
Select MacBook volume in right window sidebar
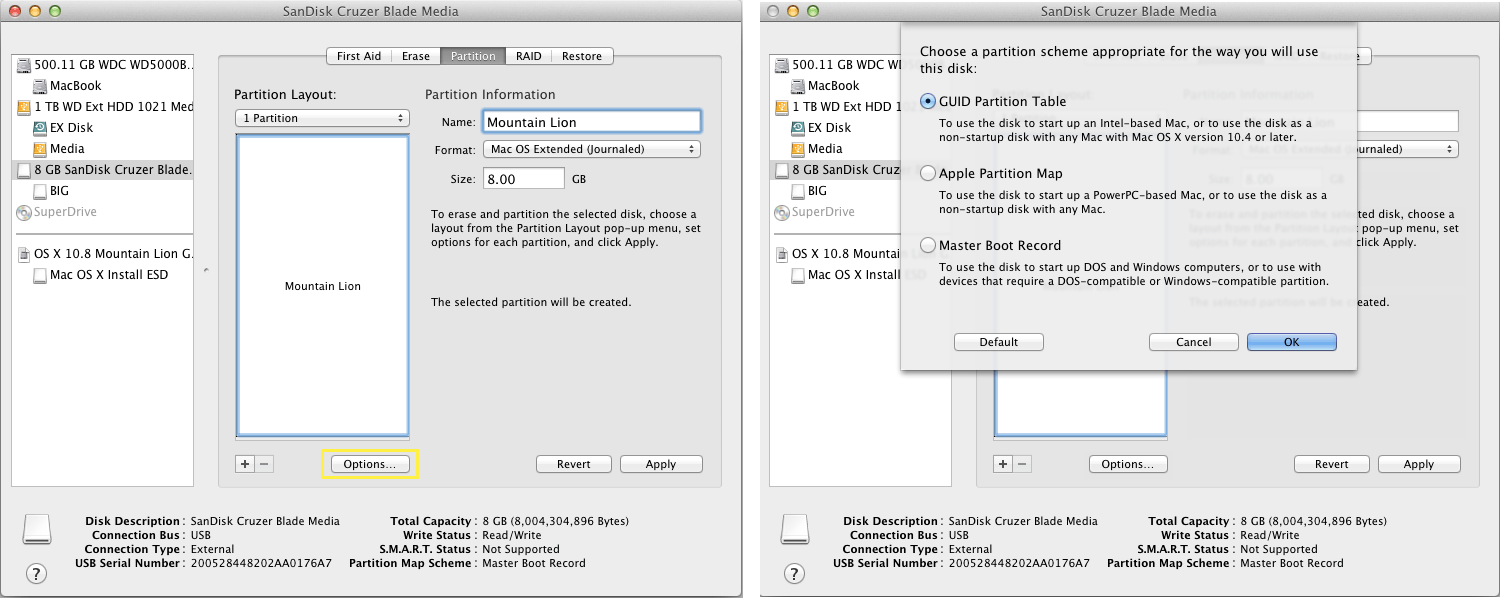click(824, 86)
